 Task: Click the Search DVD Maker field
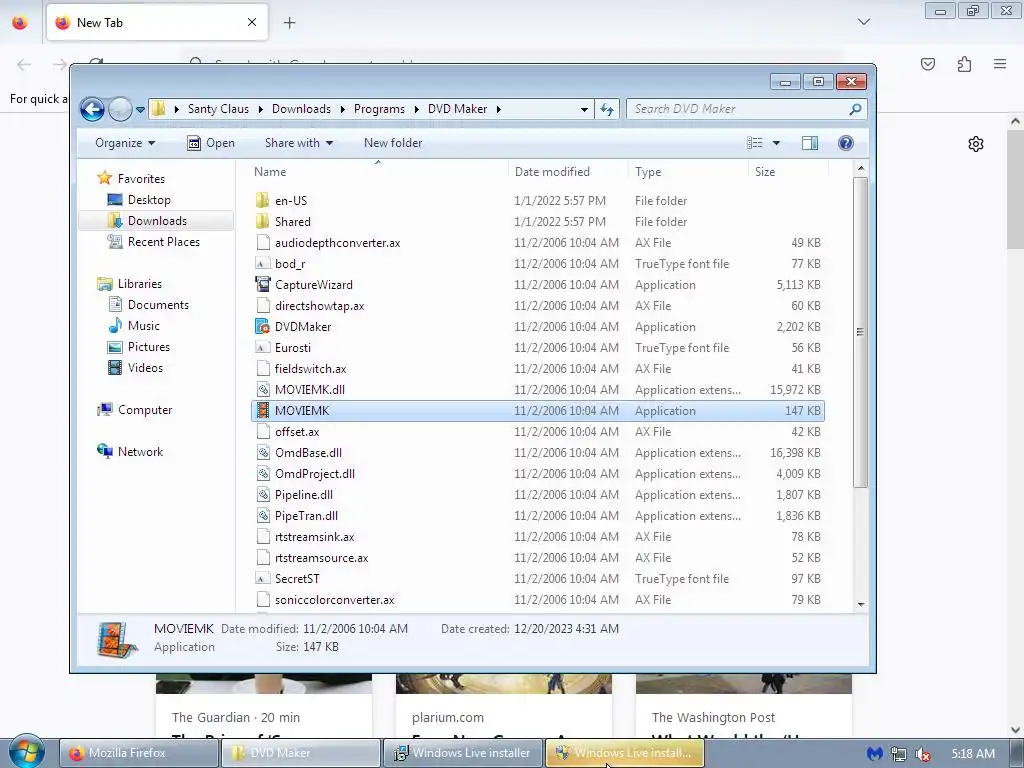click(746, 109)
